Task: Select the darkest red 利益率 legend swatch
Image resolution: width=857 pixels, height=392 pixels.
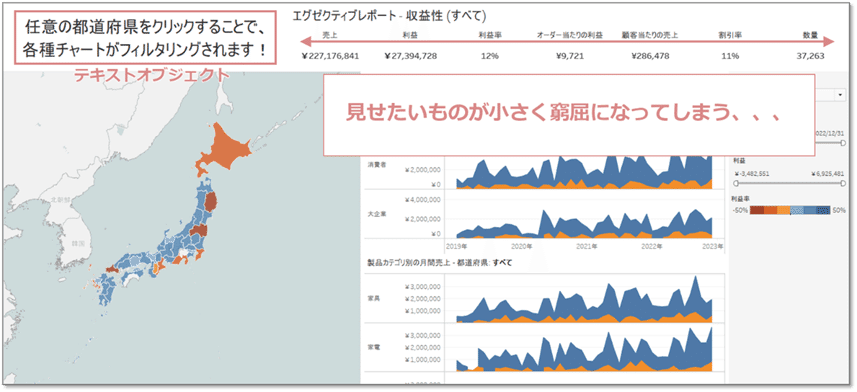Action: coord(756,210)
